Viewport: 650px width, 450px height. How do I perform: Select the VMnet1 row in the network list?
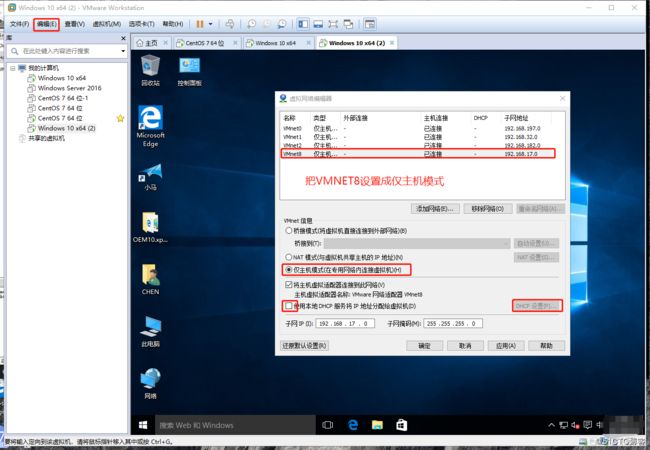click(417, 137)
